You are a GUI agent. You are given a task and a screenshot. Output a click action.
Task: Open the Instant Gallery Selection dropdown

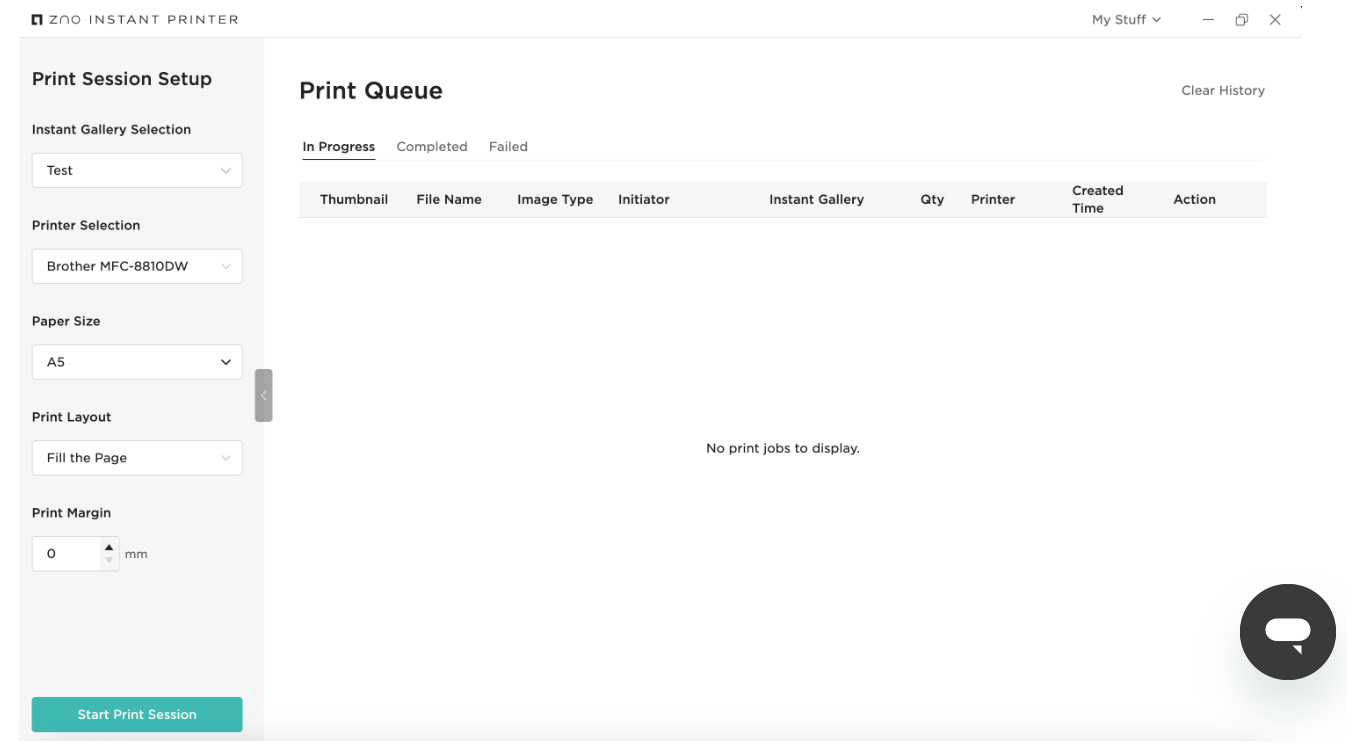(x=137, y=171)
